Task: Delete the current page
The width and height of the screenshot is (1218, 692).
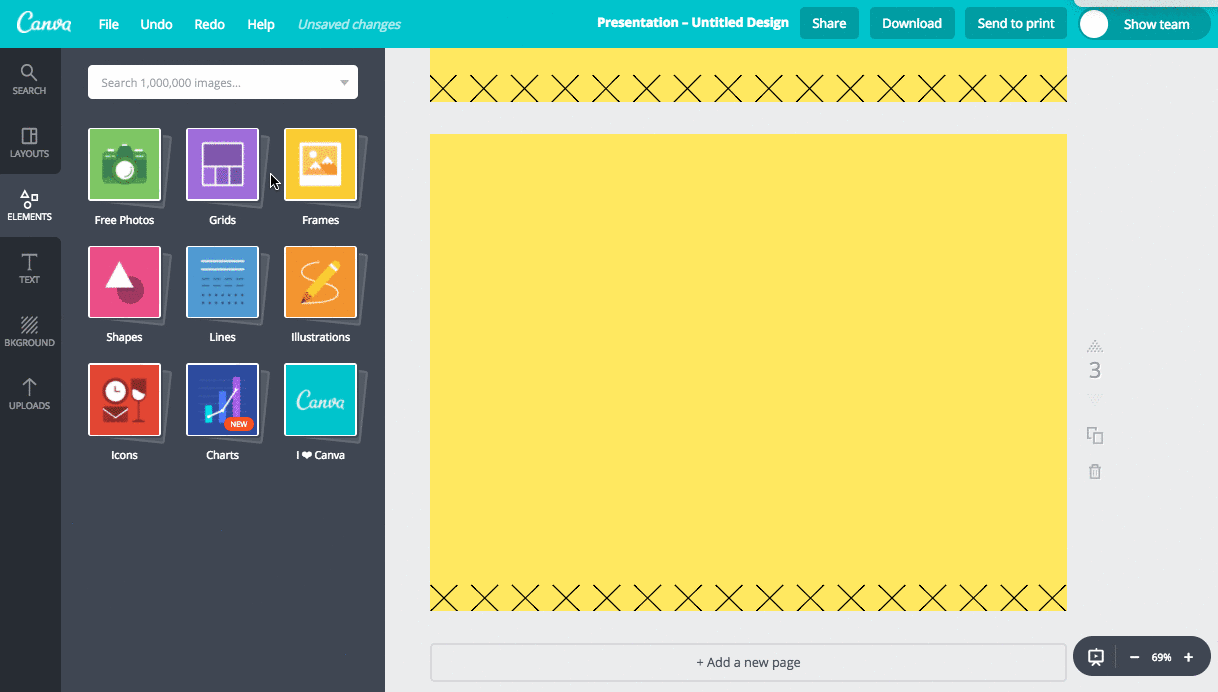Action: pos(1094,471)
